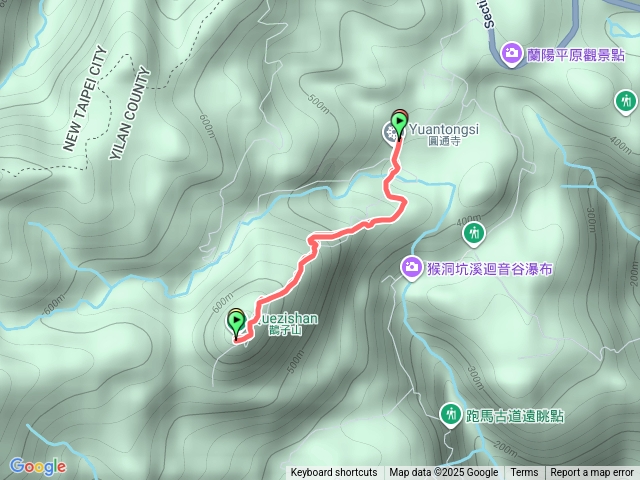This screenshot has height=480, width=640.
Task: Click the green start marker at Yuantongsi
Action: (x=399, y=124)
